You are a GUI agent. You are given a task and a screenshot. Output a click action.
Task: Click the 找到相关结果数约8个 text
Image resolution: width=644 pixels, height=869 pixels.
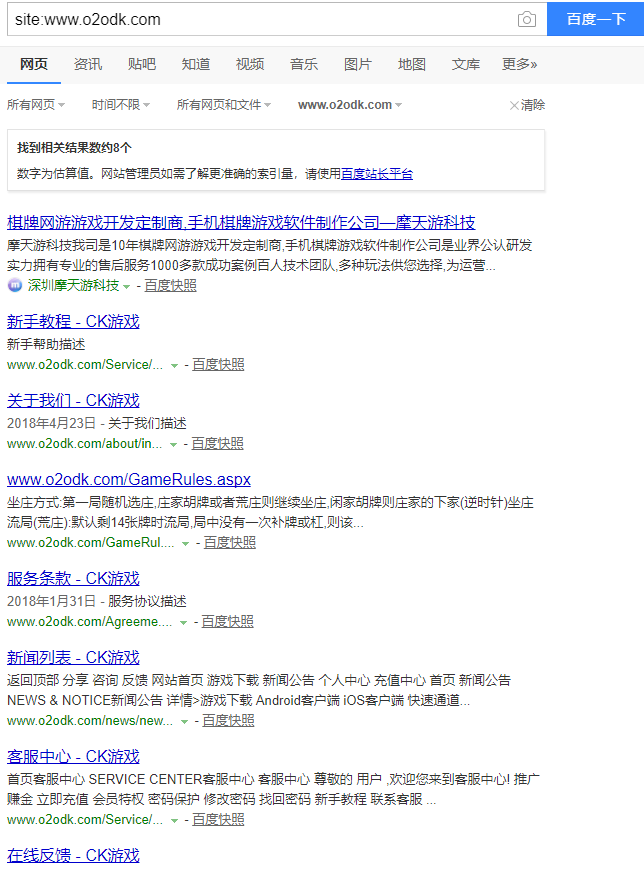click(x=74, y=148)
